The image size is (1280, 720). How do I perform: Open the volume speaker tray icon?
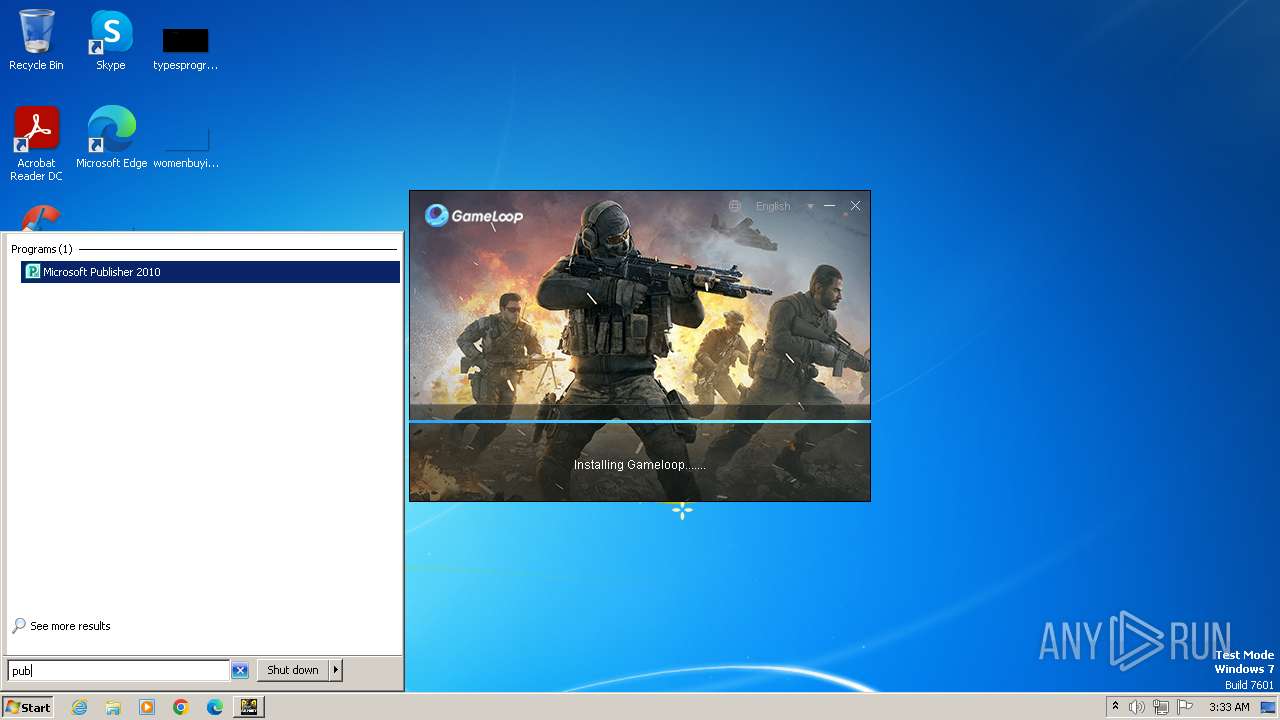click(1137, 707)
